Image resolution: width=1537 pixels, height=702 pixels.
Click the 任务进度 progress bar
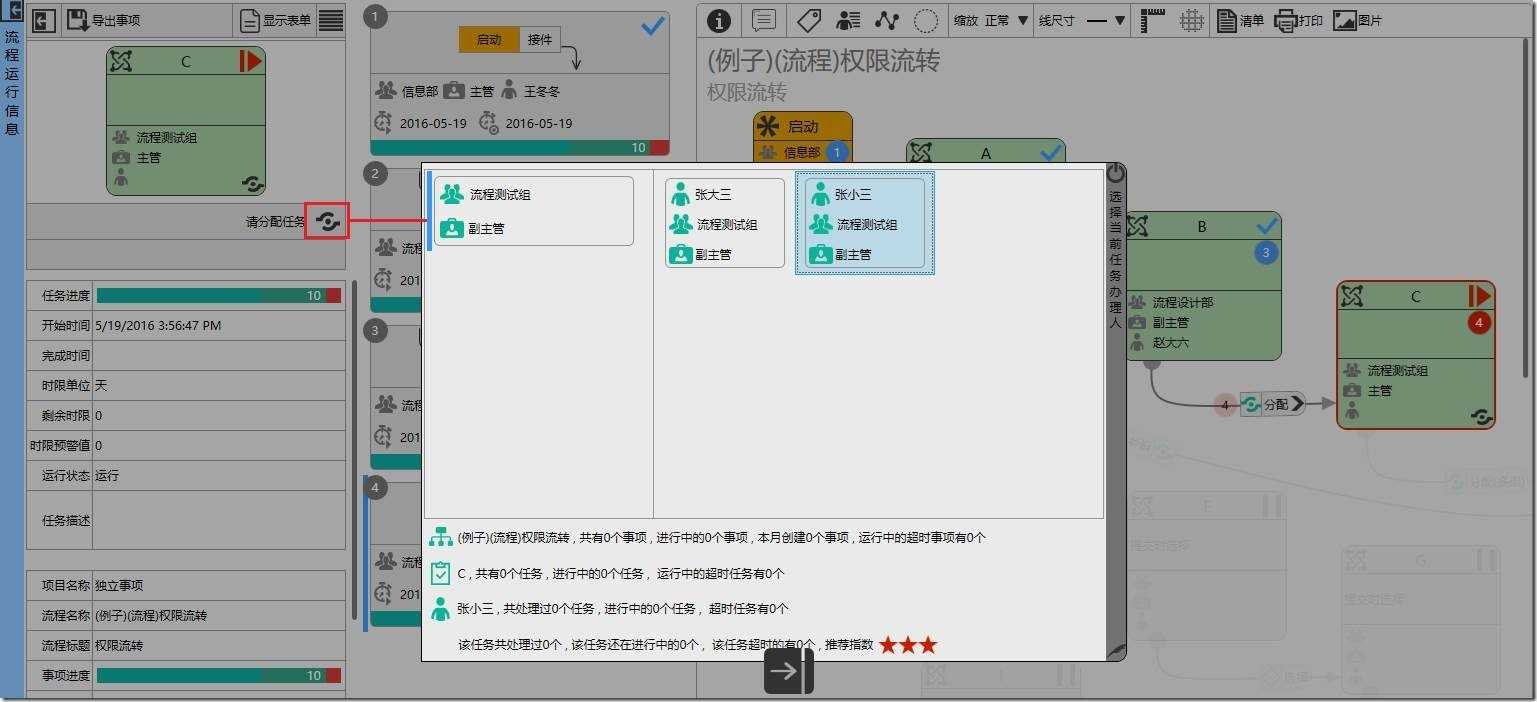tap(219, 295)
